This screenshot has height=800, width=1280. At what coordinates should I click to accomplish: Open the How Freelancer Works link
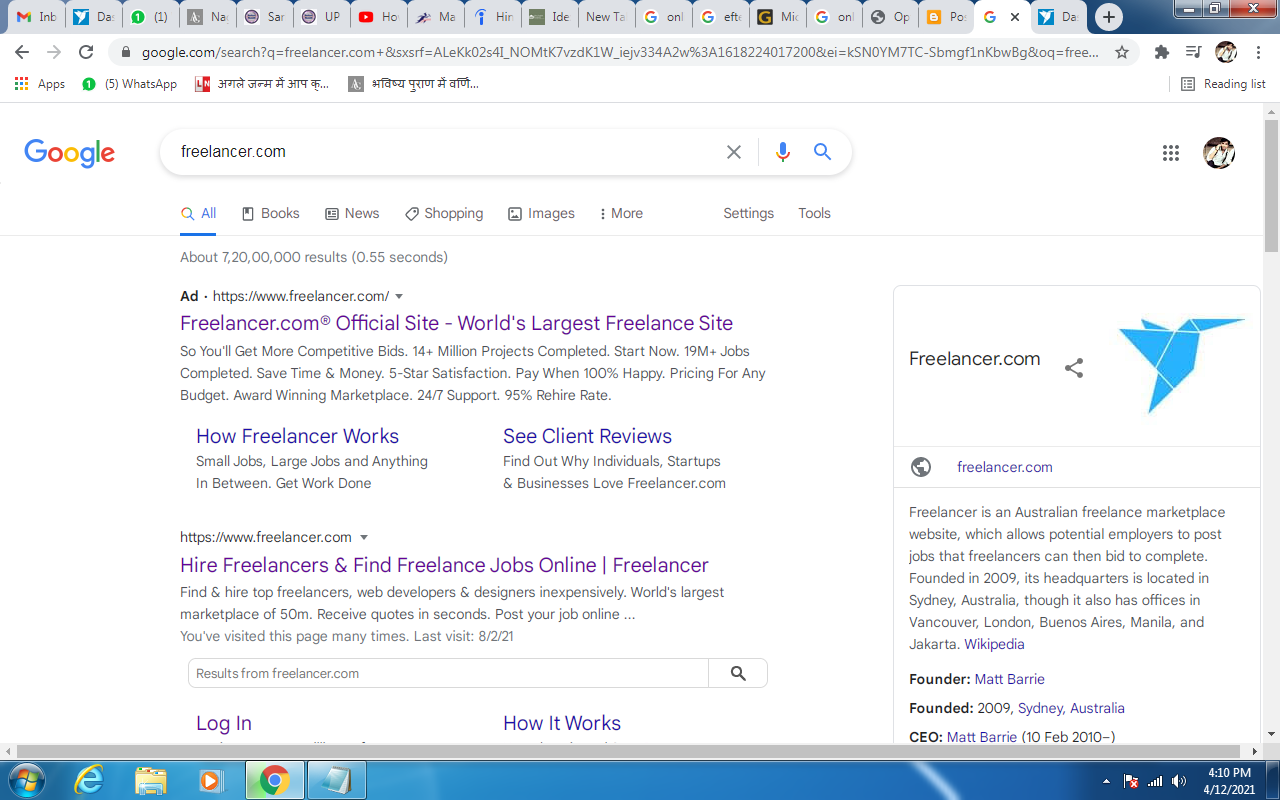[297, 436]
